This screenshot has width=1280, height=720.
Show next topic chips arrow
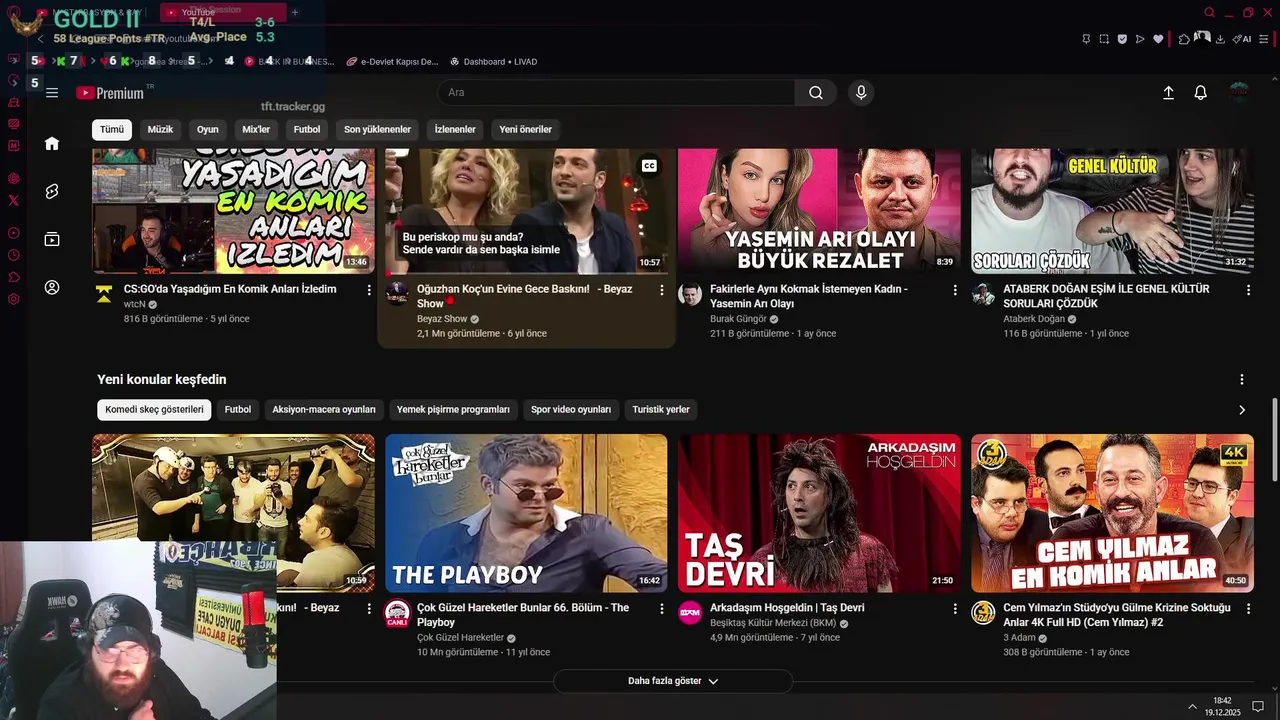[x=1242, y=410]
